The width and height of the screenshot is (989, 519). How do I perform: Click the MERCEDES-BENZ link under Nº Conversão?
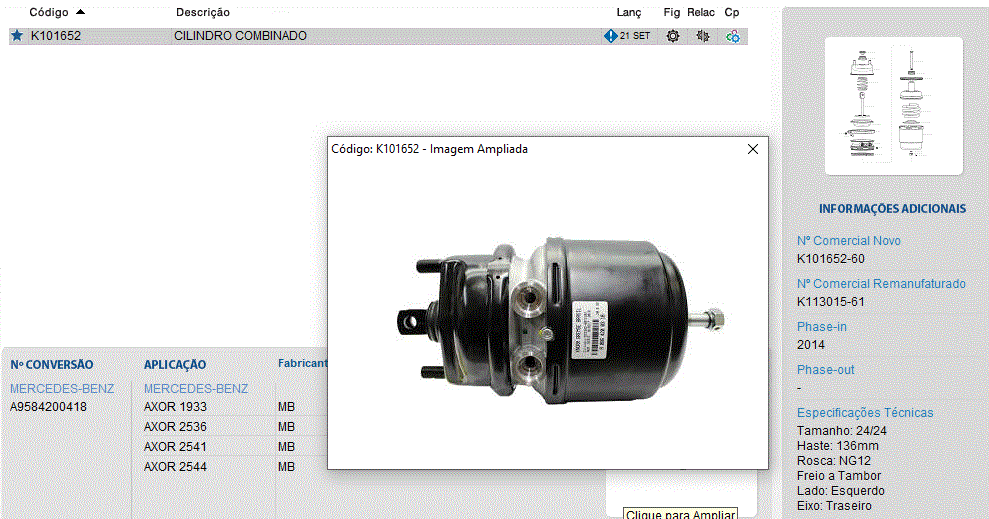click(62, 388)
